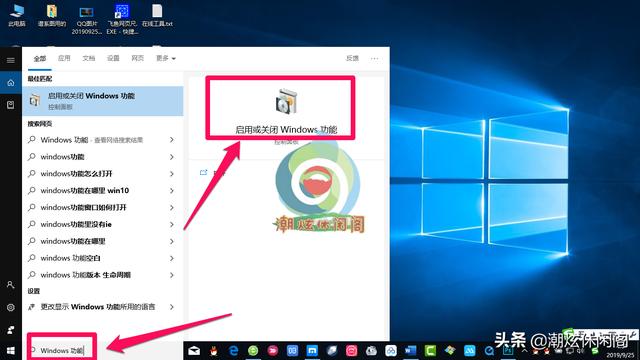Launch Microsoft Edge from taskbar
This screenshot has width=640, height=360.
pyautogui.click(x=233, y=351)
